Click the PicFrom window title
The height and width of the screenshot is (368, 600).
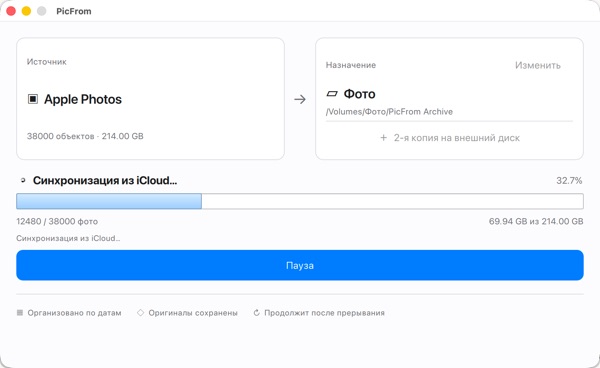coord(74,11)
